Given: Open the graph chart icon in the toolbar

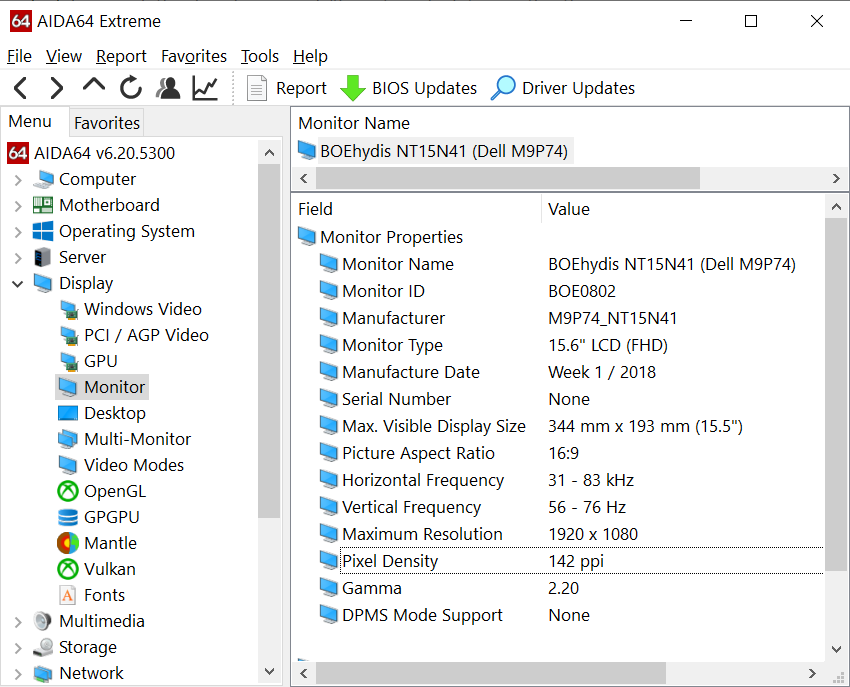Looking at the screenshot, I should [x=205, y=88].
